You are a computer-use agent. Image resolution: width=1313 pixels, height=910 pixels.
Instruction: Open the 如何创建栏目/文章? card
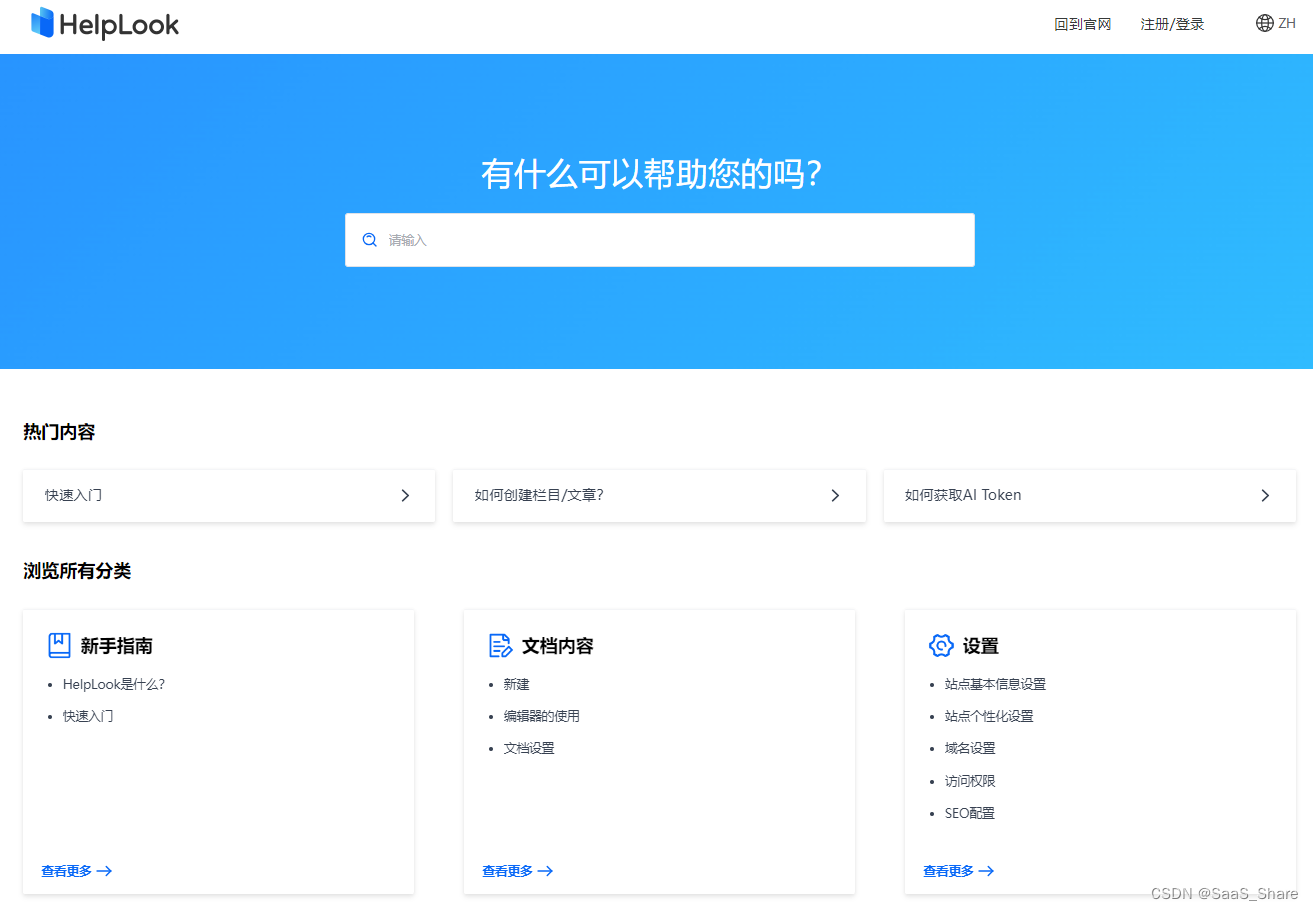(659, 495)
